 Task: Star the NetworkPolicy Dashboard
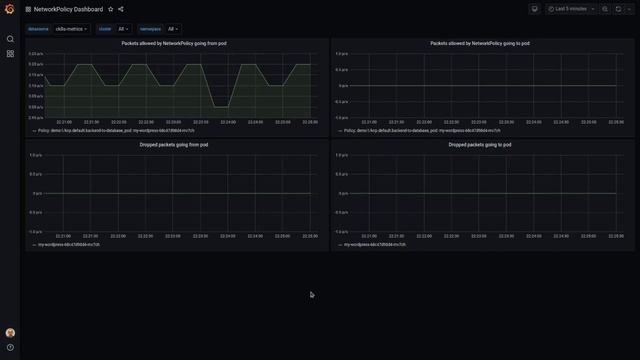111,9
